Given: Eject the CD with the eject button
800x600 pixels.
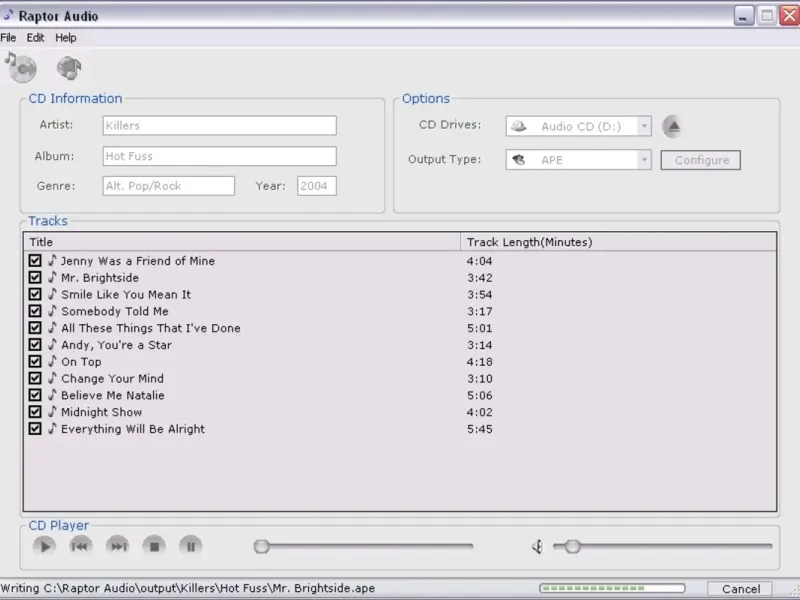Looking at the screenshot, I should (x=672, y=127).
